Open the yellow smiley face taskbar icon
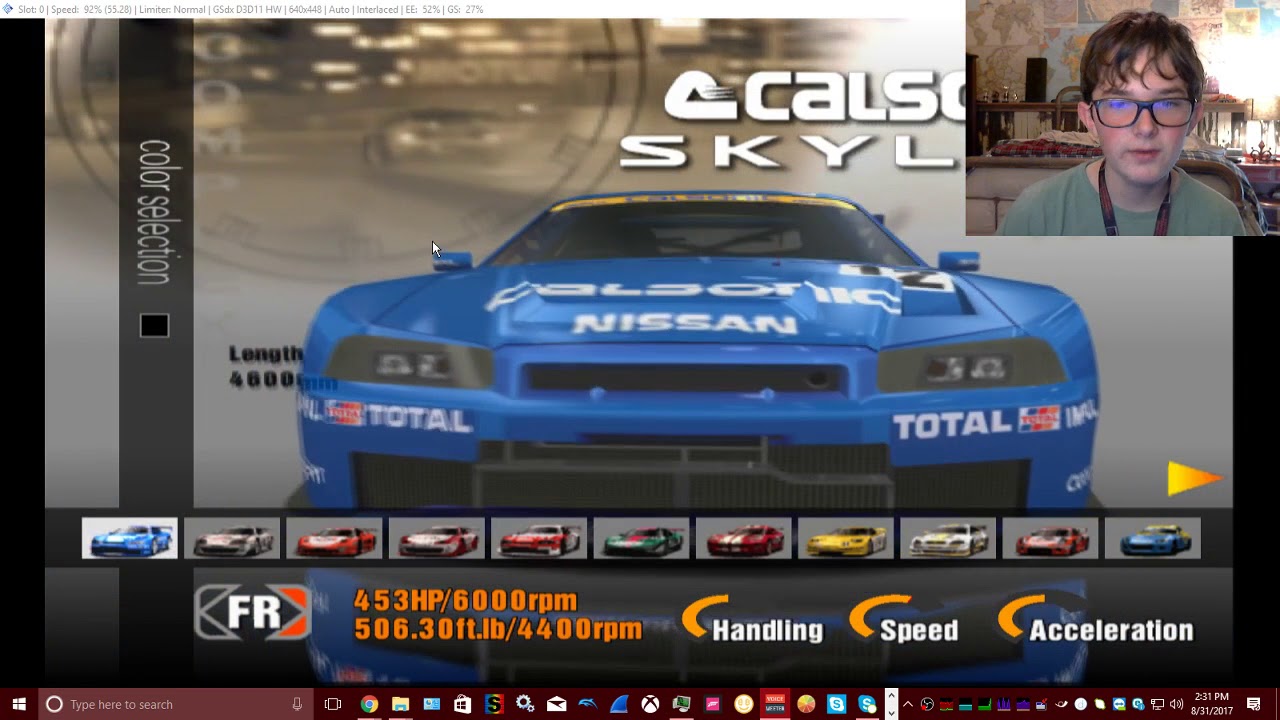 click(743, 704)
